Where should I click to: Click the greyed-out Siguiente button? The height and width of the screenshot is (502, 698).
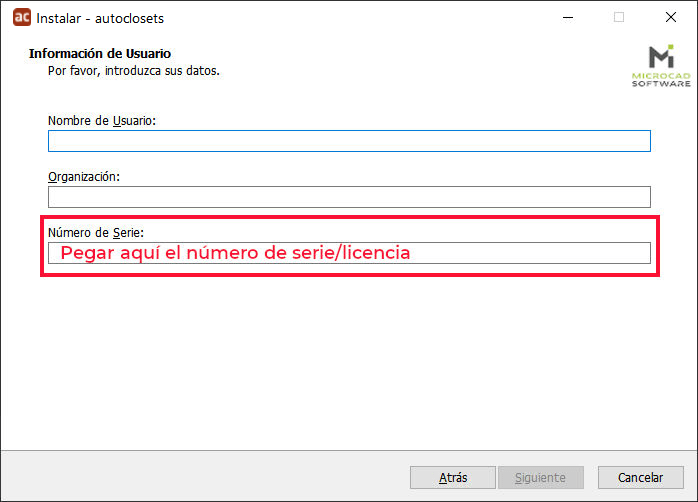[x=541, y=478]
